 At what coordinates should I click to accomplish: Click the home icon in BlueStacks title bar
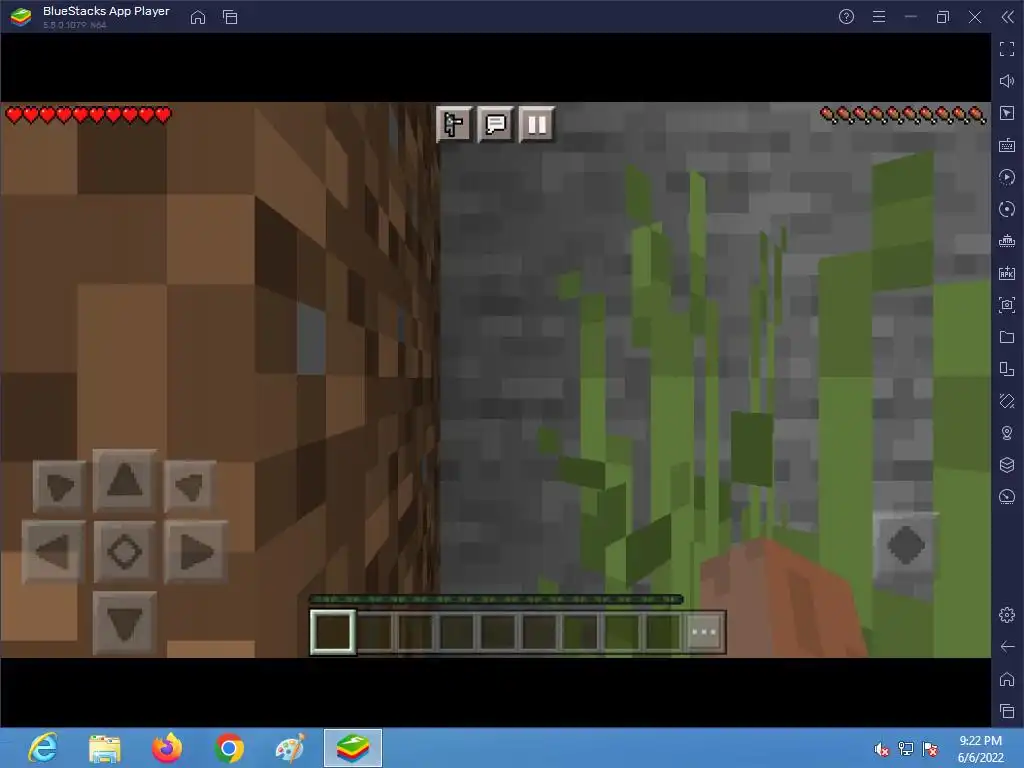198,18
